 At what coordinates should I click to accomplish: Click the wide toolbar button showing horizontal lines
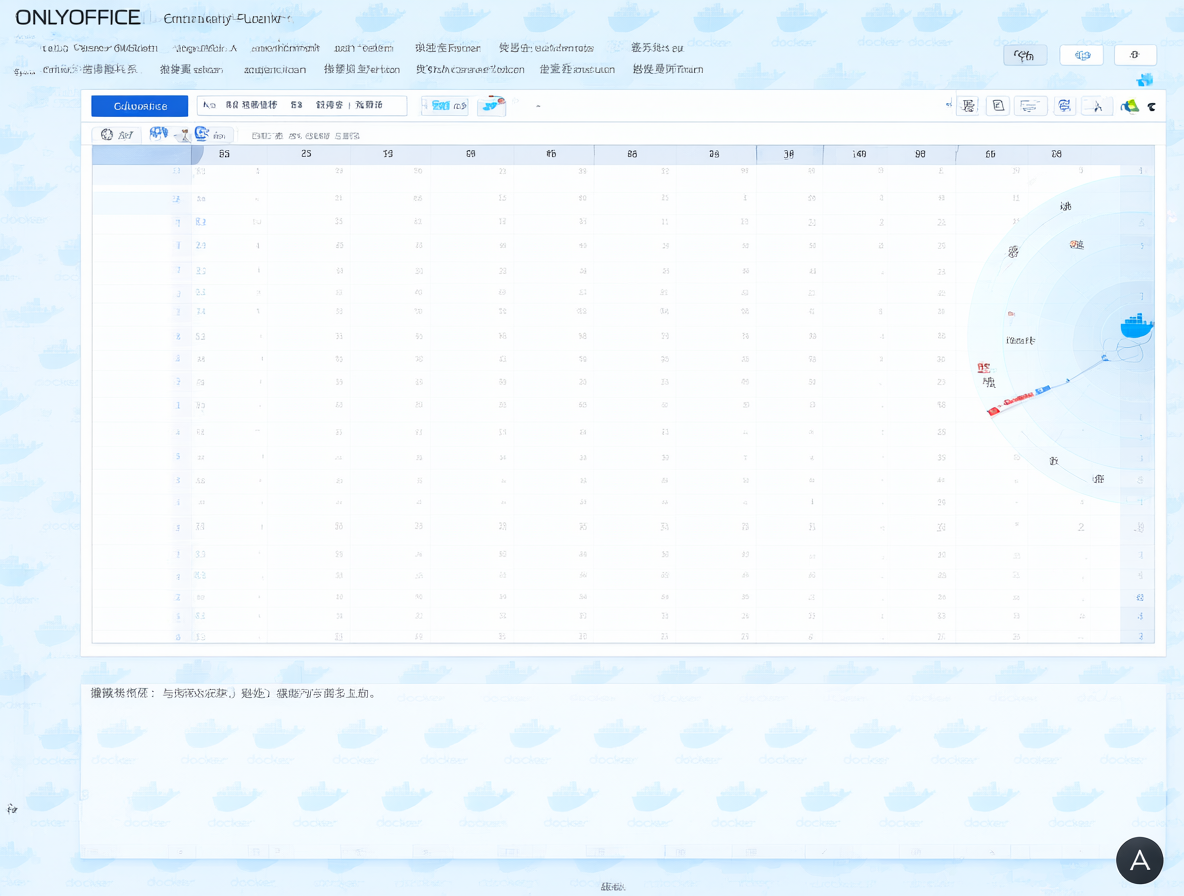(x=1029, y=106)
